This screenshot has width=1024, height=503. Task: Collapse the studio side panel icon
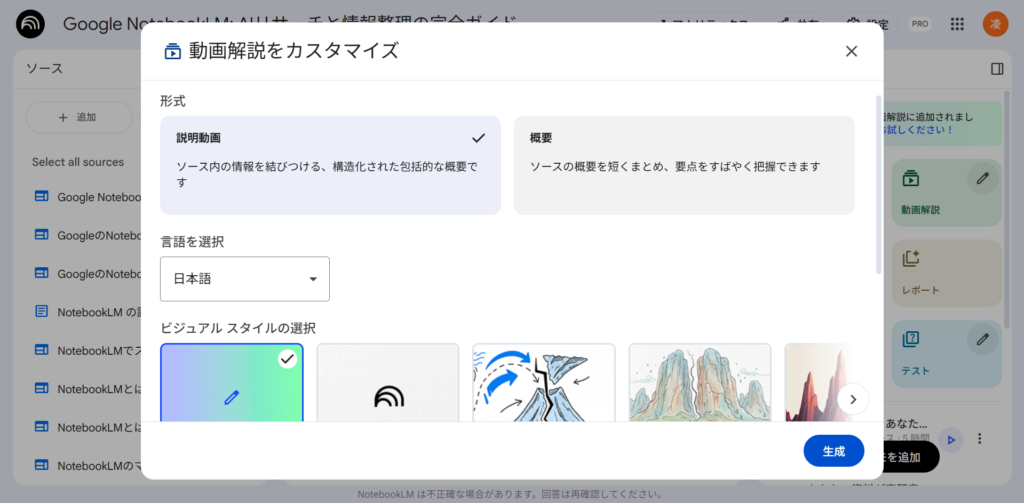[997, 69]
